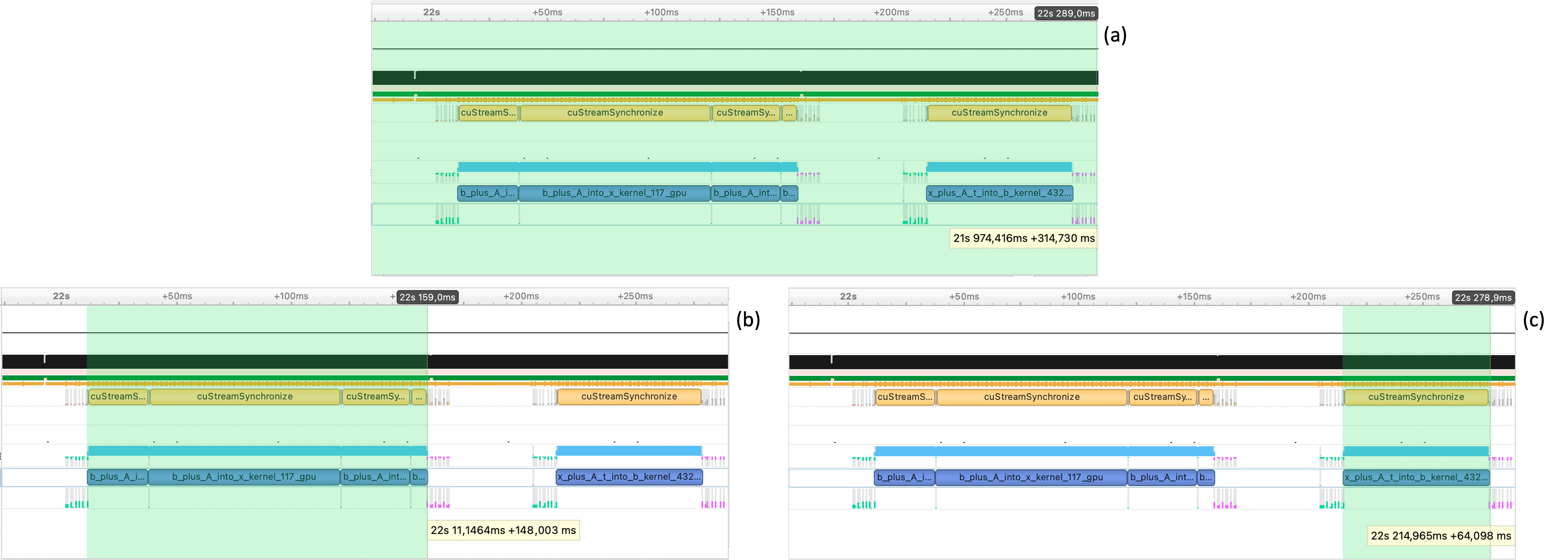Select the first cuStreamS... block in the top timeline

488,113
